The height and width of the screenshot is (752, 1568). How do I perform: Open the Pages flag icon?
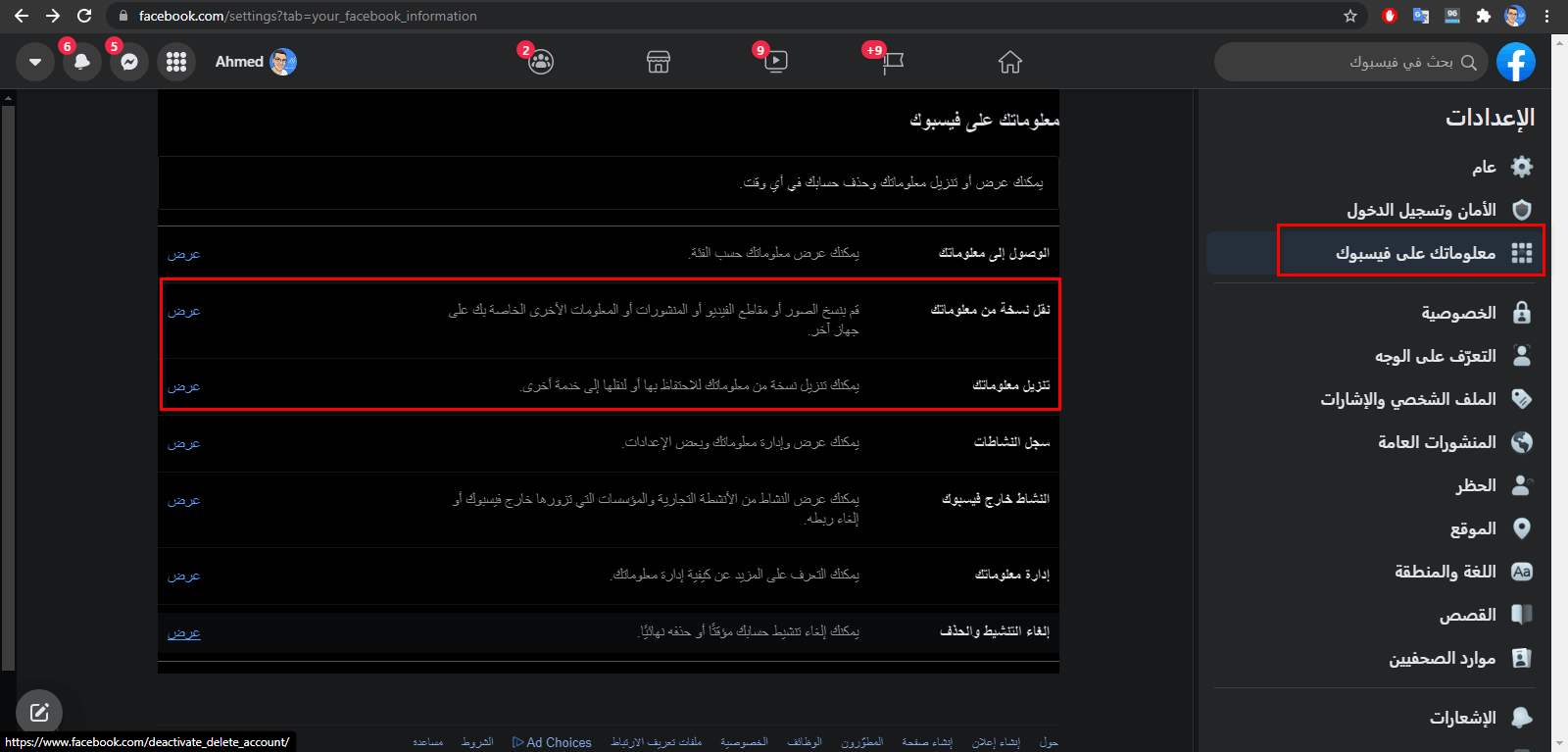pyautogui.click(x=893, y=63)
